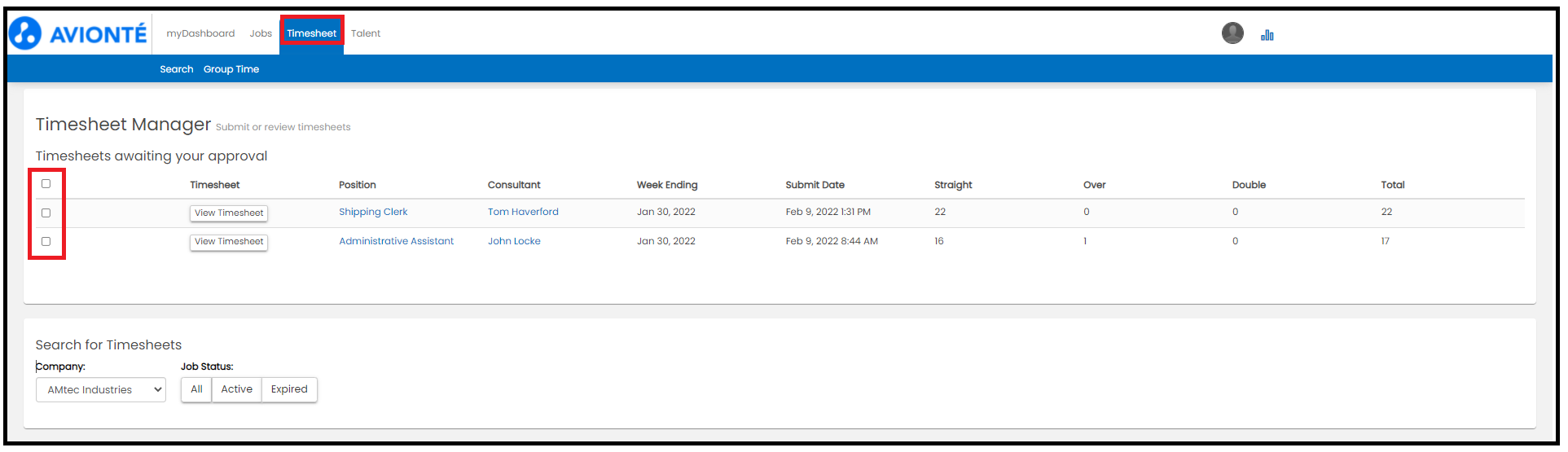Click the Avionté logo
1568x452 pixels.
pos(78,33)
